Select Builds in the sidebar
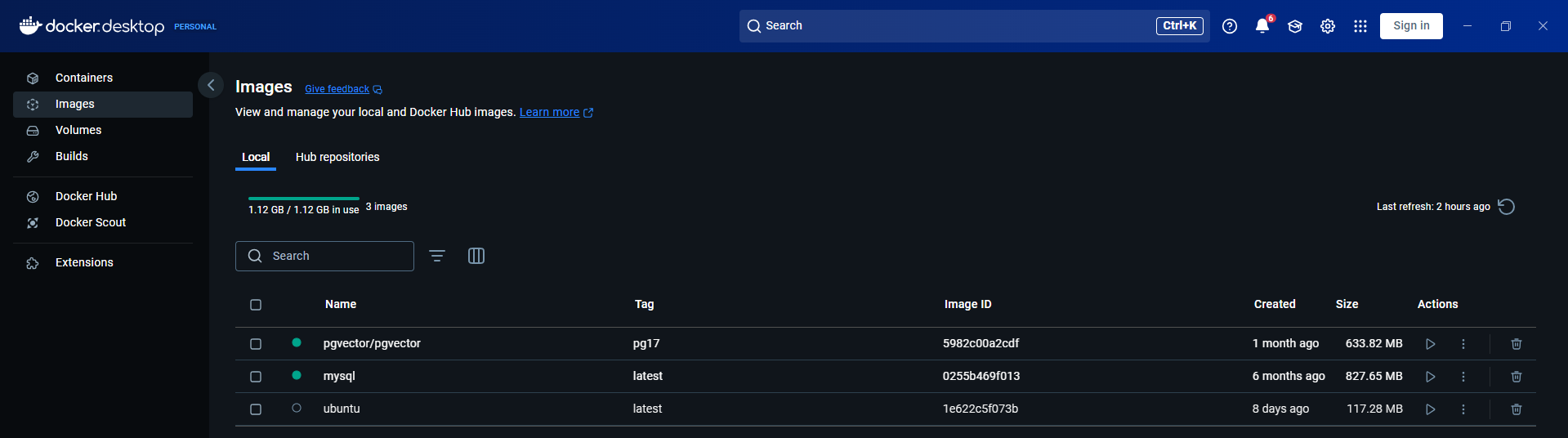This screenshot has height=438, width=1568. pos(103,157)
